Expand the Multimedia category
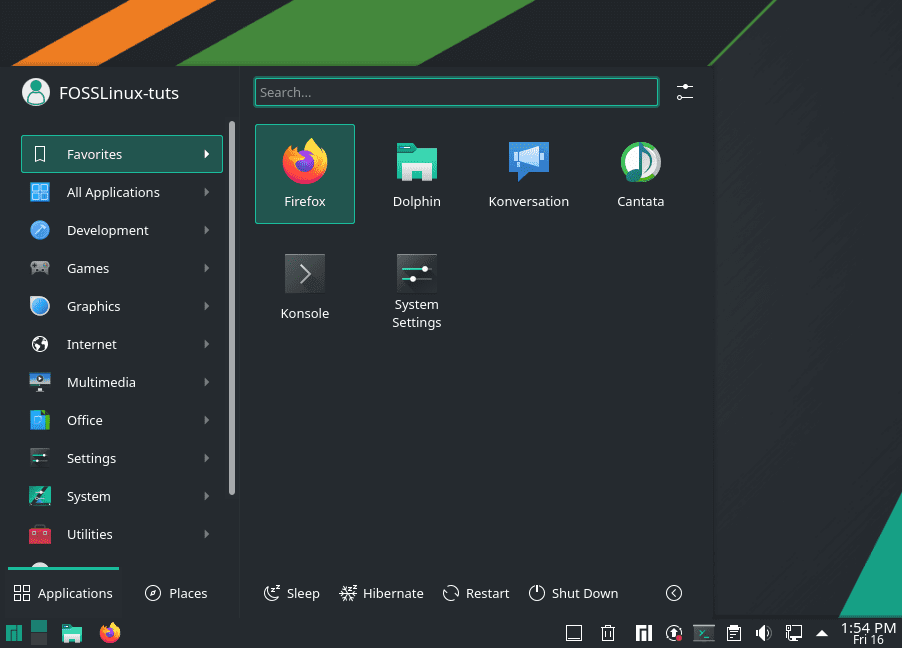 [x=101, y=382]
